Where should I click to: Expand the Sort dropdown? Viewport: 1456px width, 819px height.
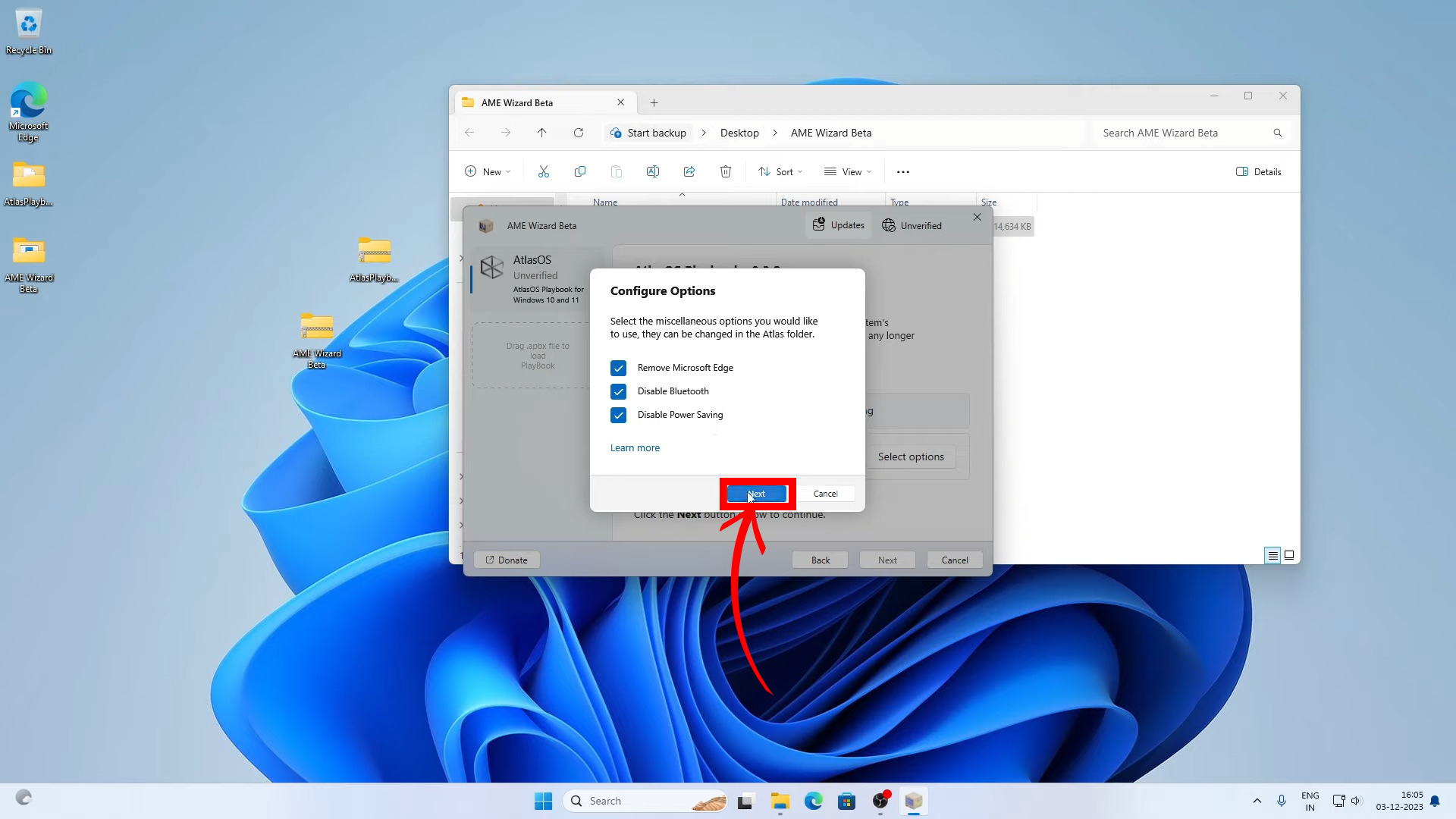tap(780, 172)
